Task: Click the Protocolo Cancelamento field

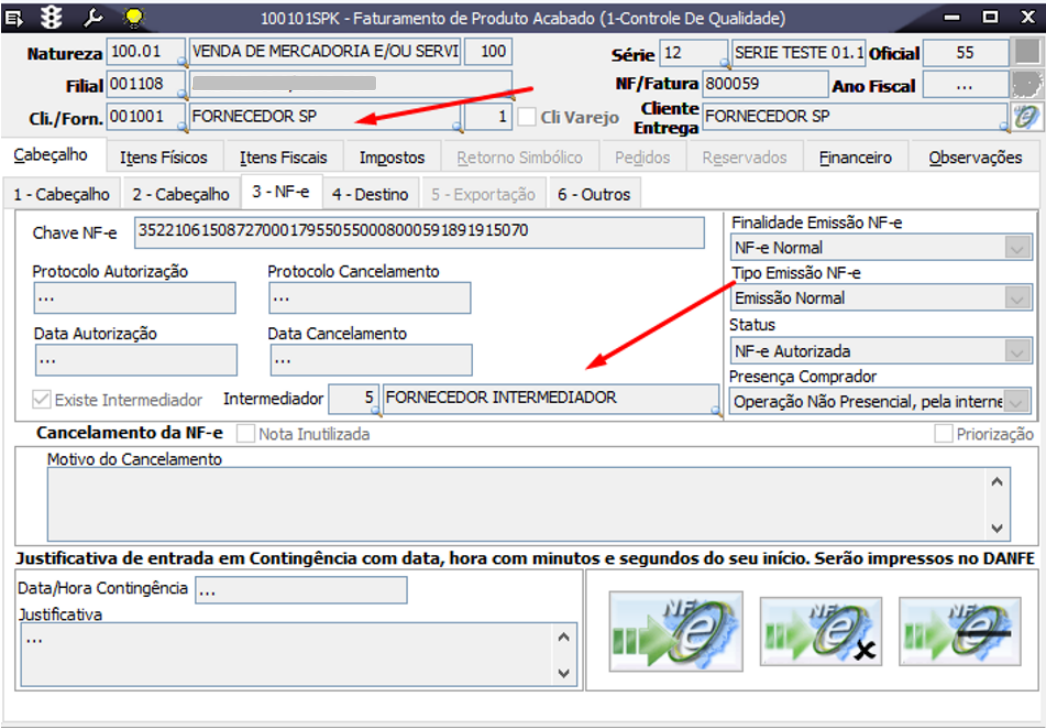Action: pos(370,298)
